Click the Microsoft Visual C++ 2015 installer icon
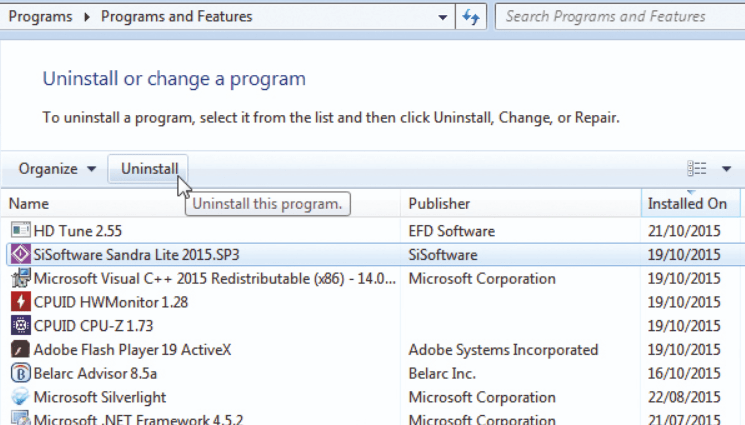 pyautogui.click(x=20, y=278)
